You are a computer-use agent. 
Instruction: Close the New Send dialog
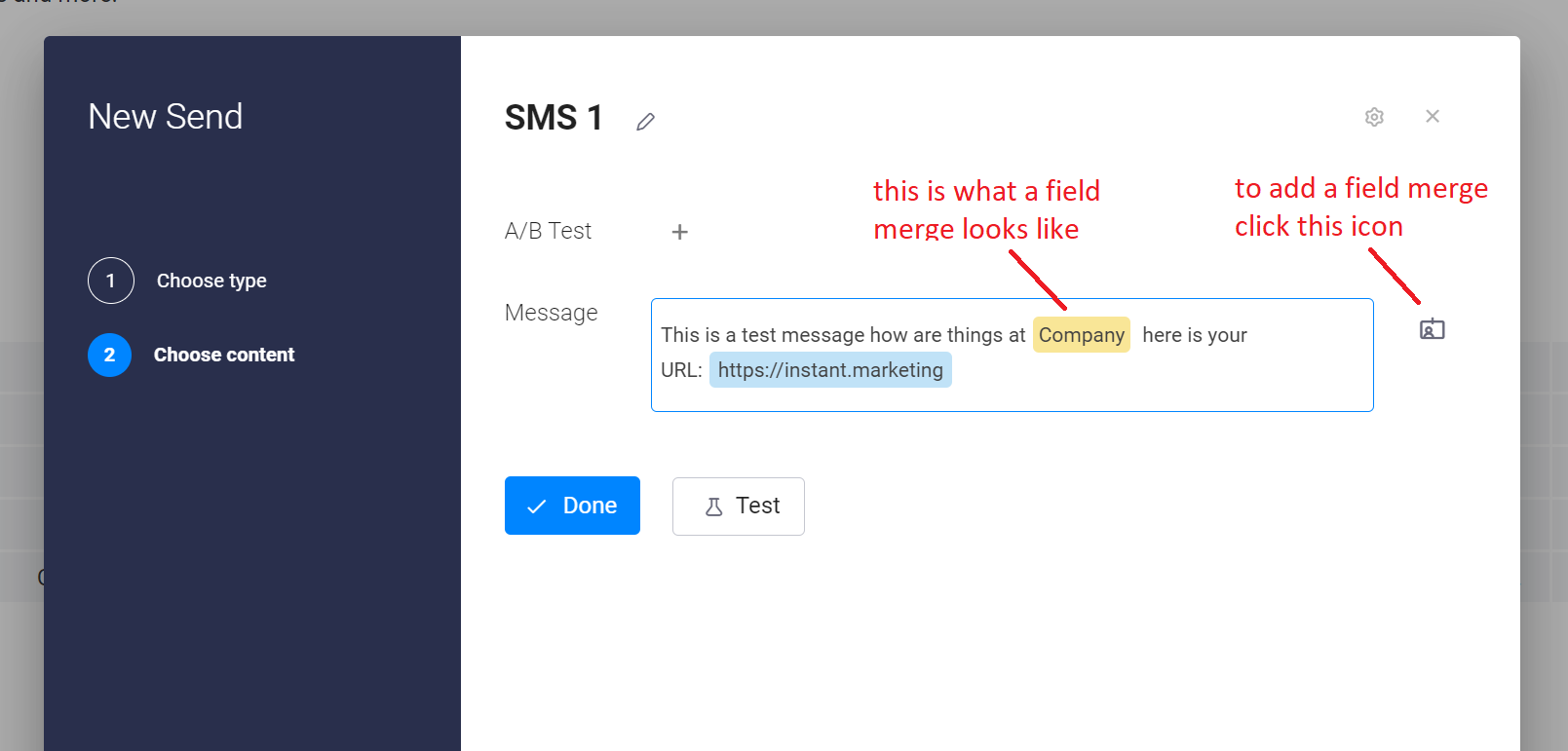pos(1433,116)
